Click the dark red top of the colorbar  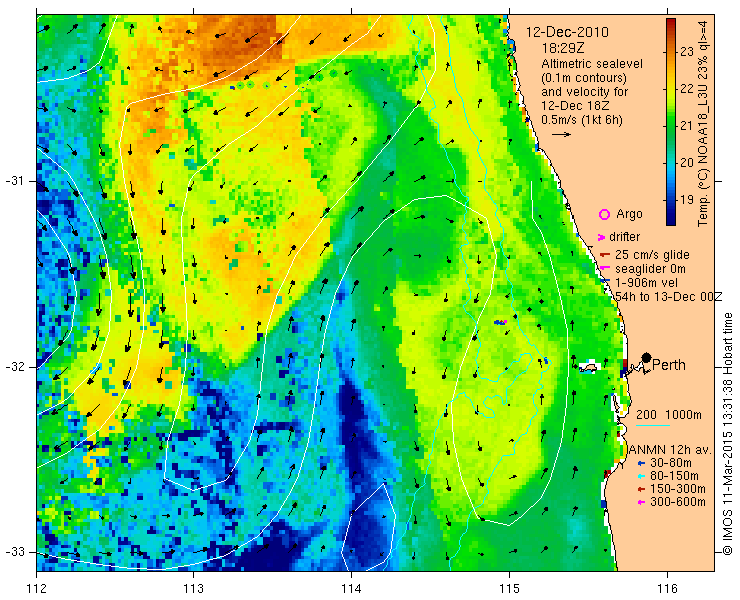point(671,24)
